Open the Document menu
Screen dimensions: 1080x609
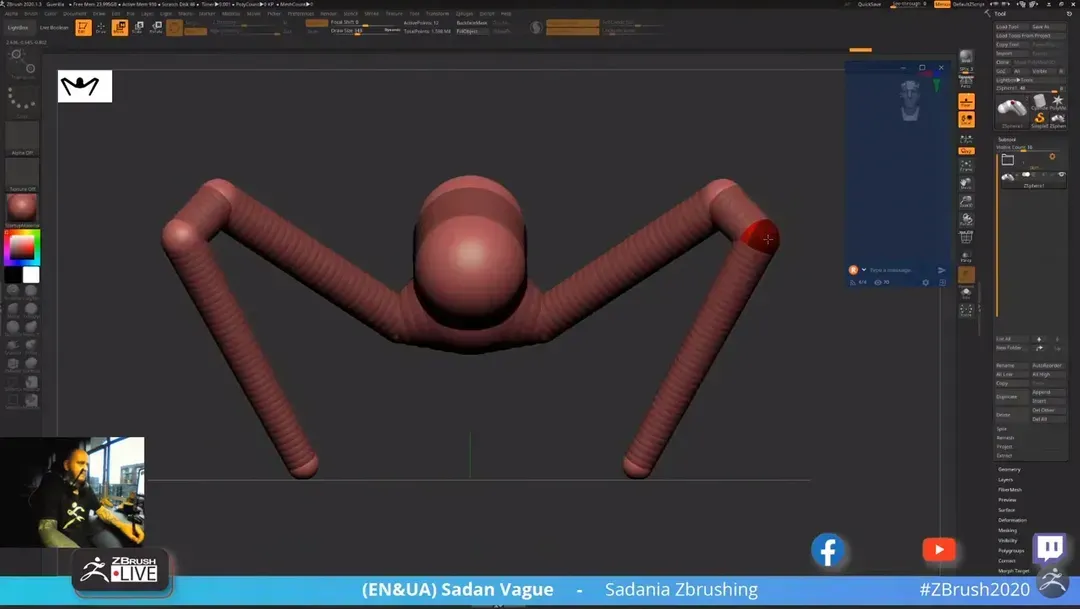pos(75,14)
